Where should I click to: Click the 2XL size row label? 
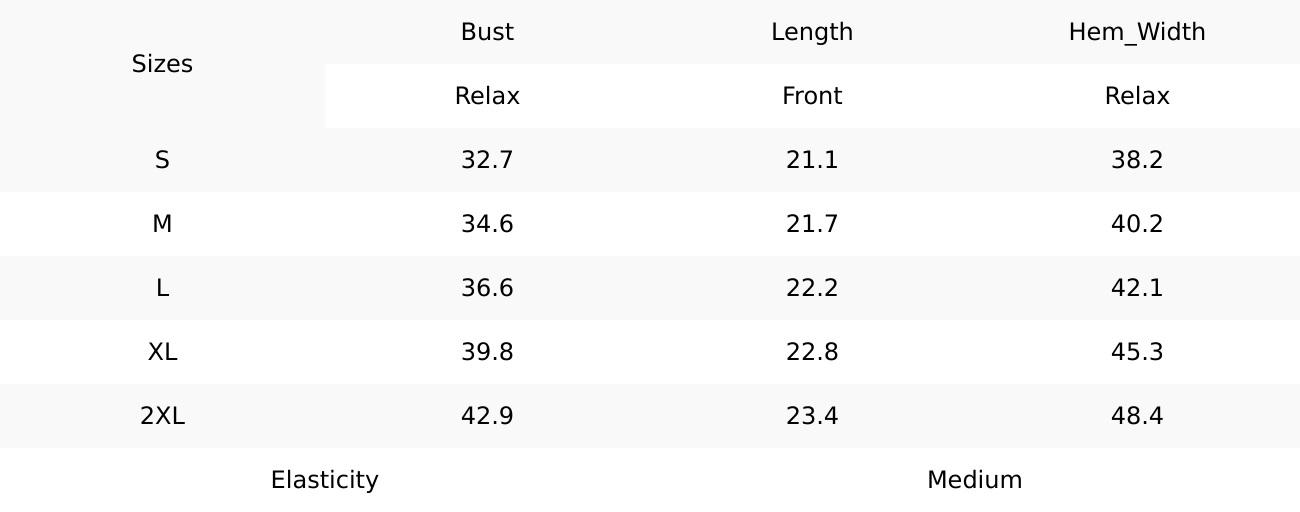pos(162,416)
